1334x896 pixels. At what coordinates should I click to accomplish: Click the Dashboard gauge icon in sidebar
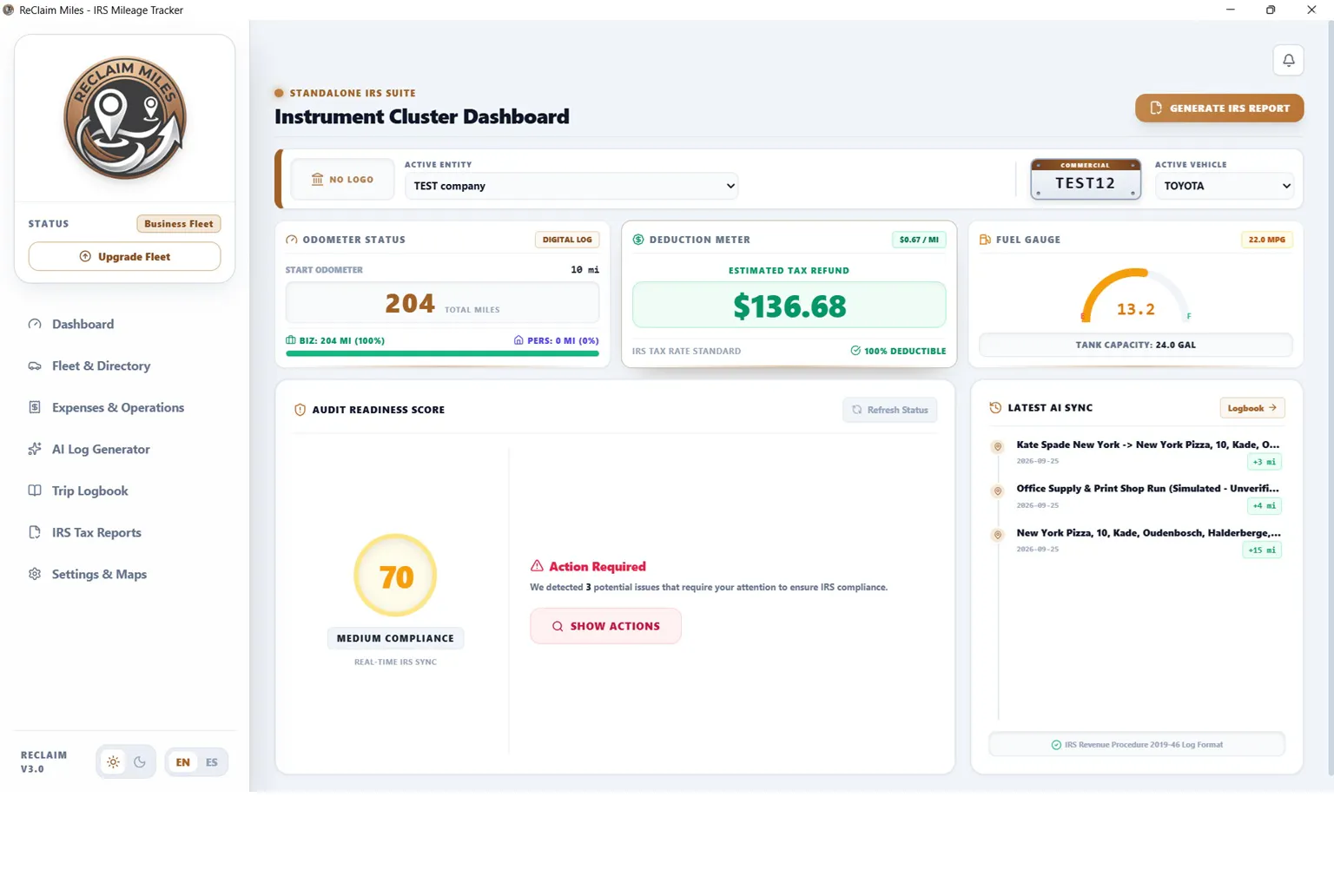click(x=35, y=324)
